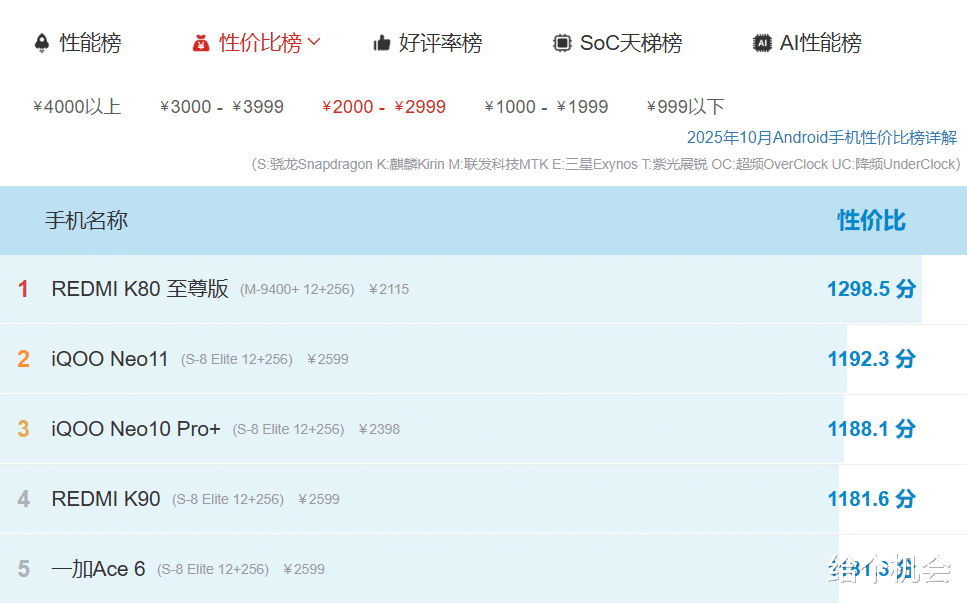Open 2025年10月Android手机性价比榜详解 link
Viewport: 967px width, 604px height.
[x=822, y=138]
